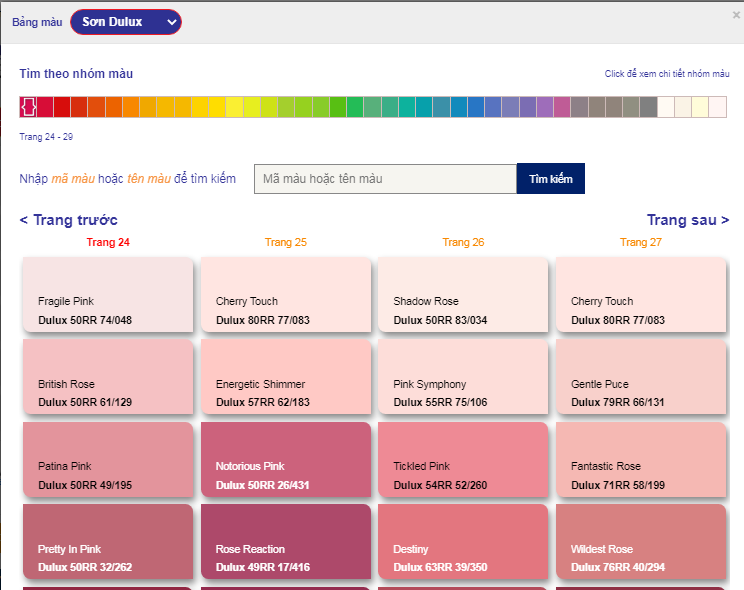Choose the British Rose color card

pyautogui.click(x=108, y=376)
